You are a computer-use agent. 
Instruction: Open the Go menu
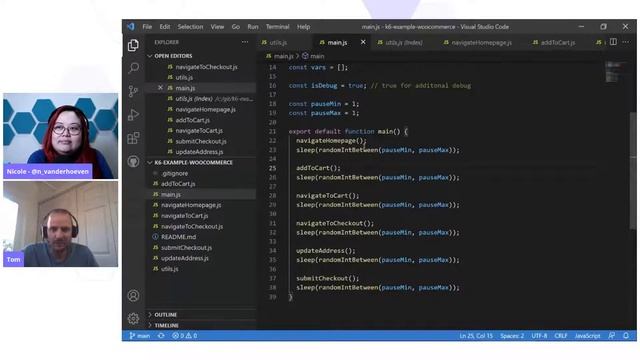(236, 27)
